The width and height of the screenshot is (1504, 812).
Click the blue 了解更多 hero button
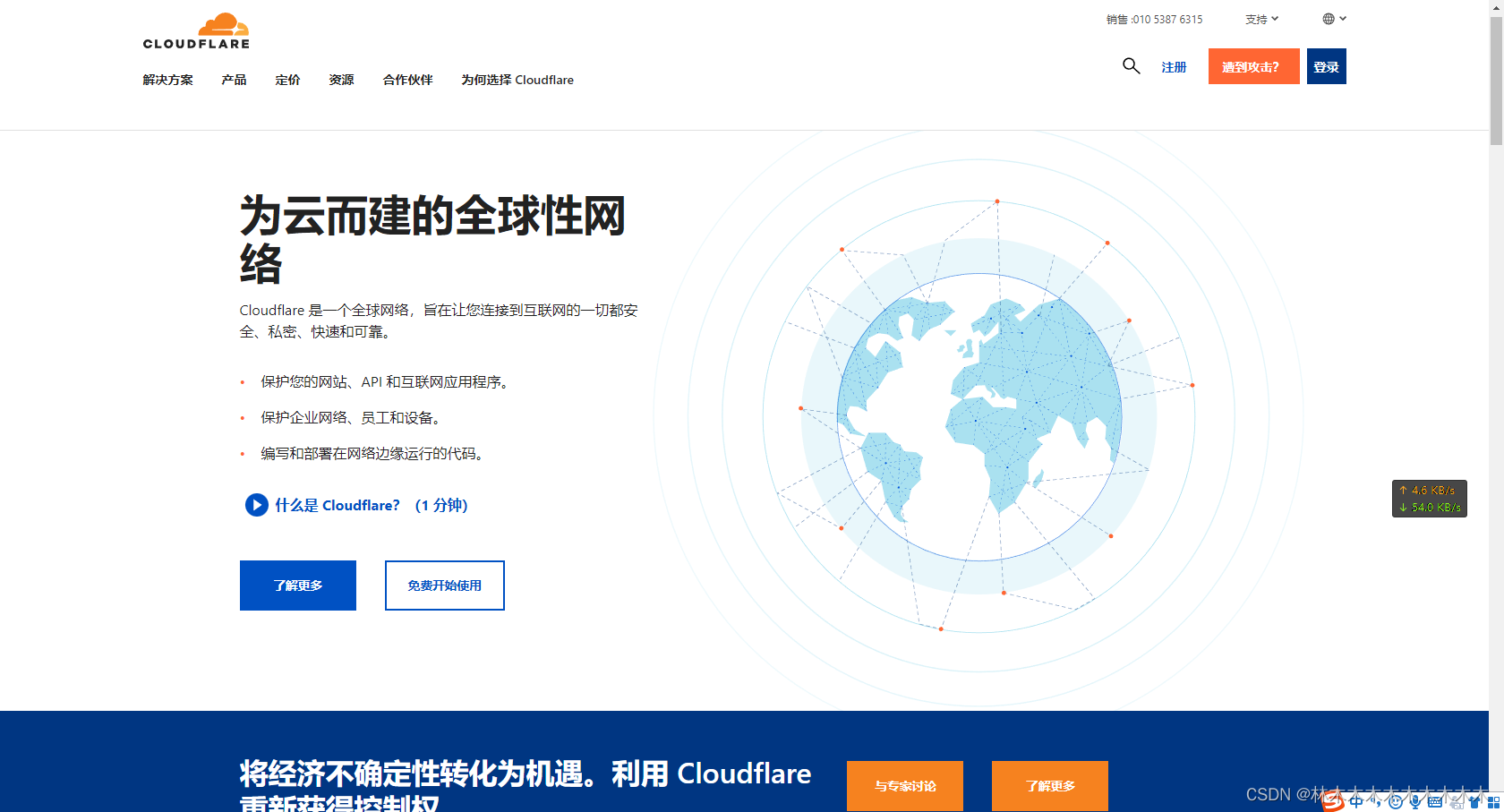298,585
